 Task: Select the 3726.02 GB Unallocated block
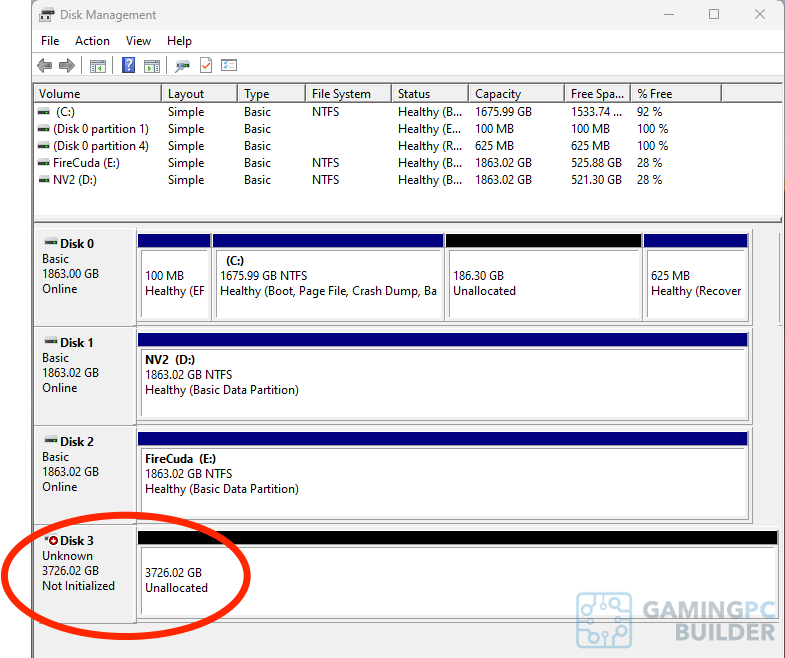tap(457, 574)
